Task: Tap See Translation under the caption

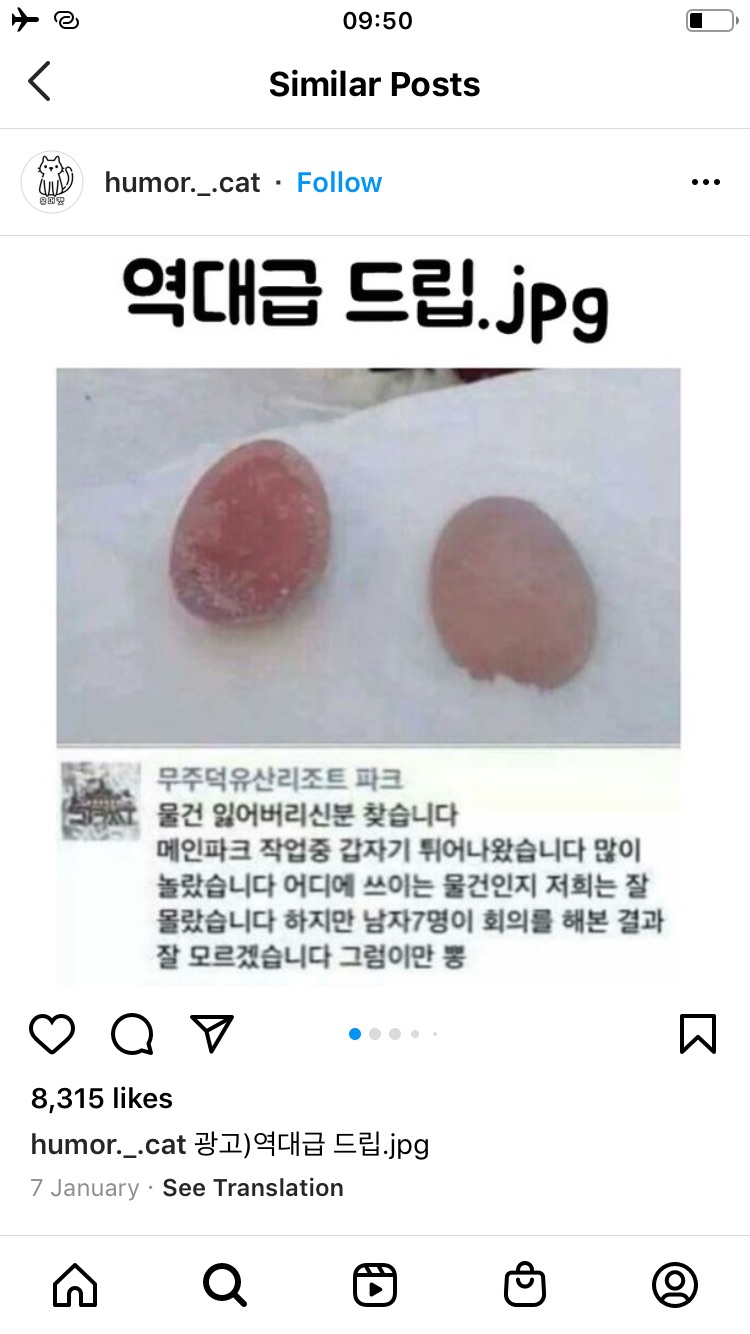Action: [253, 1188]
